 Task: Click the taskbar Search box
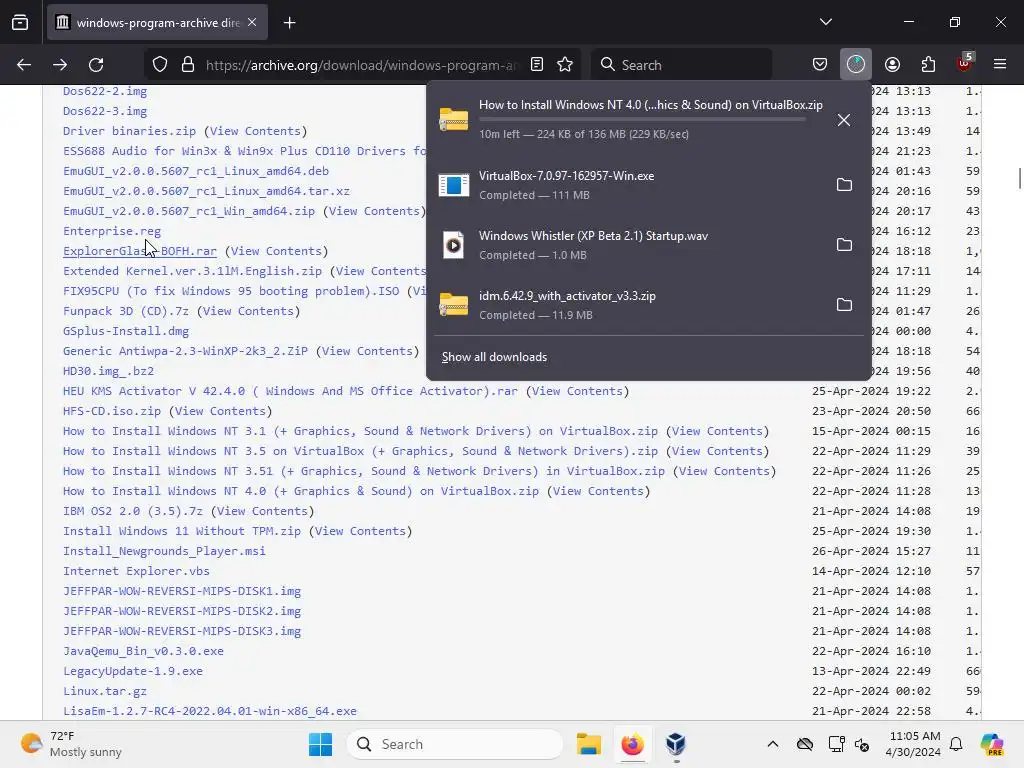coord(455,744)
